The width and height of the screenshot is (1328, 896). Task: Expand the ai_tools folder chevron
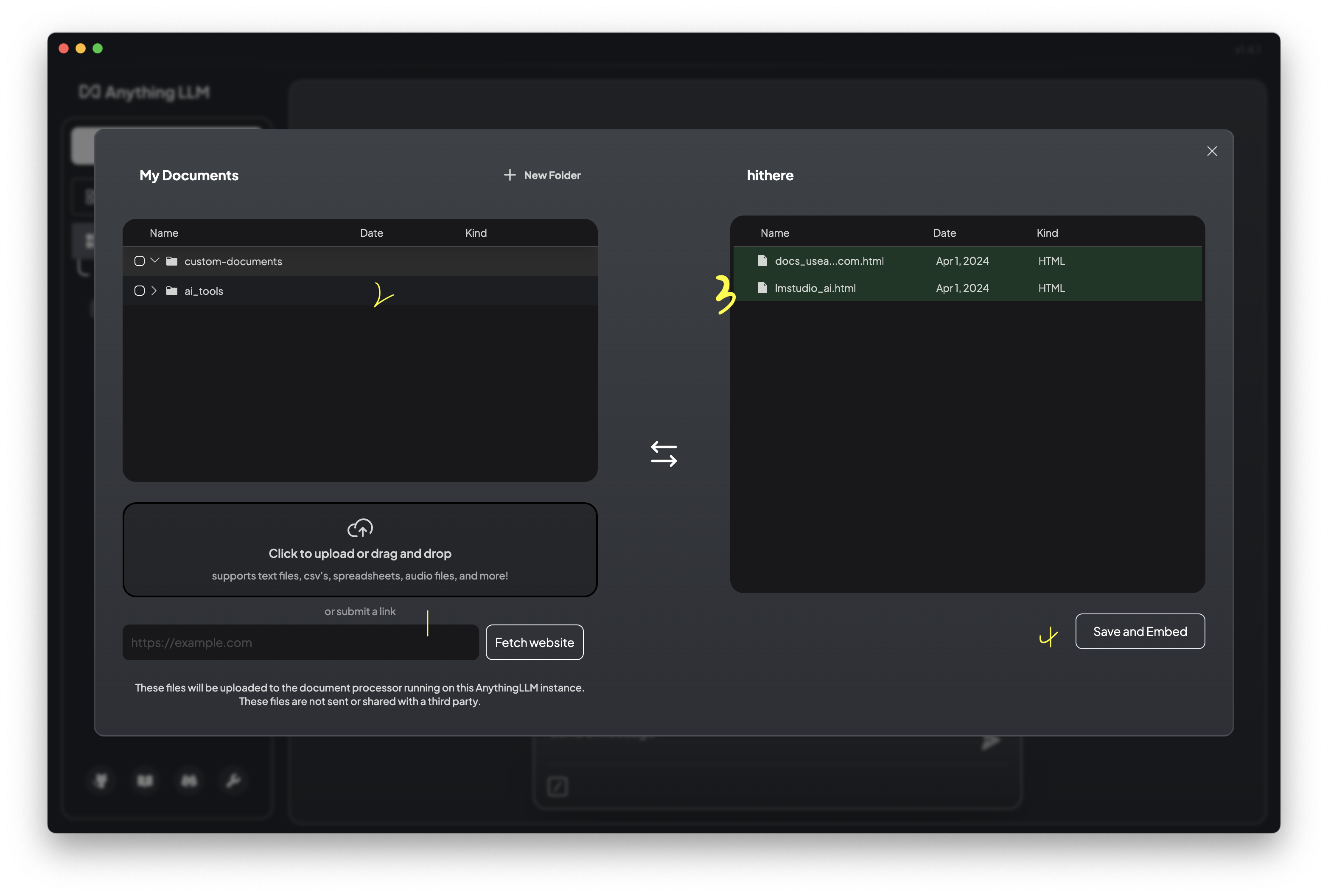tap(154, 291)
